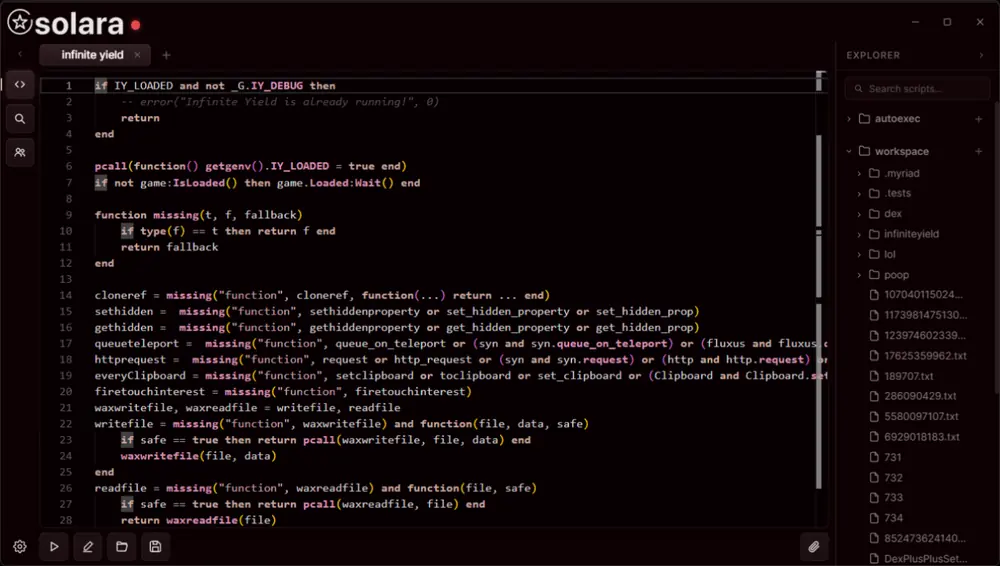Open file 17625359962.txt
Viewport: 1000px width, 566px height.
[918, 356]
